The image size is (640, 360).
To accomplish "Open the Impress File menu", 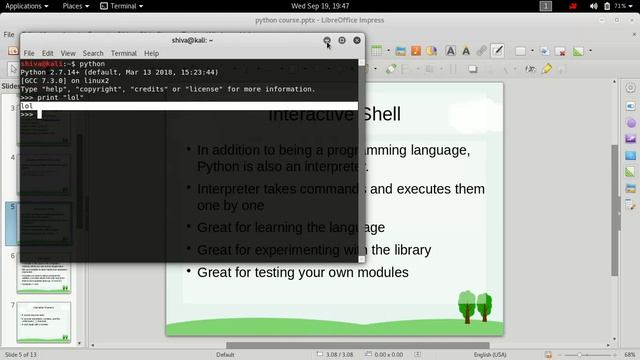I will point(9,35).
